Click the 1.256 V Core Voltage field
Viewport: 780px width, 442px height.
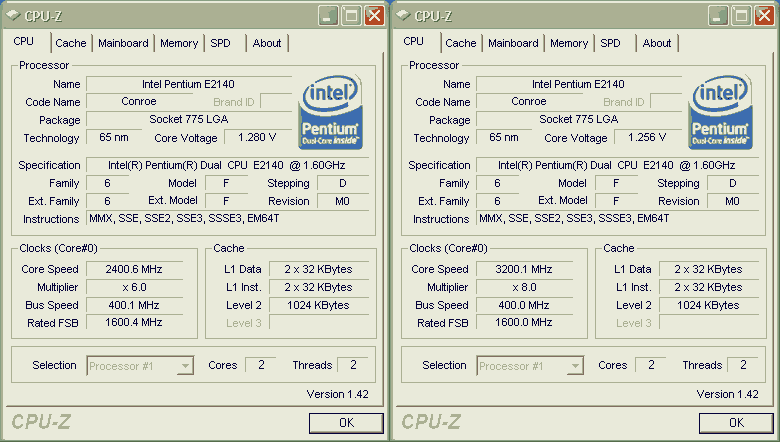(x=647, y=137)
